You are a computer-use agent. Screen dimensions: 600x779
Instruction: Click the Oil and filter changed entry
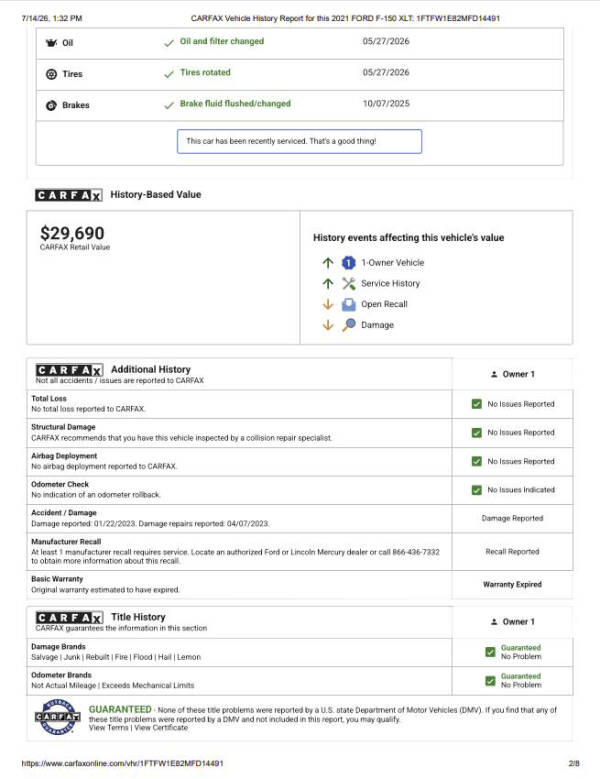[x=222, y=41]
